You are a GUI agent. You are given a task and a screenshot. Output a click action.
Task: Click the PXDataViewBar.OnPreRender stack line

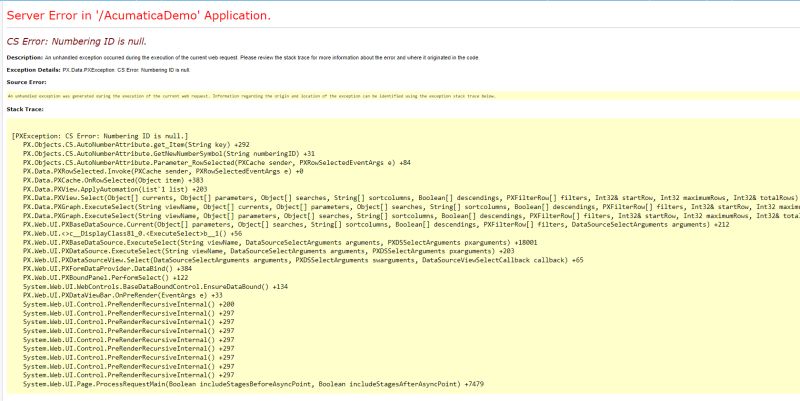pos(123,295)
